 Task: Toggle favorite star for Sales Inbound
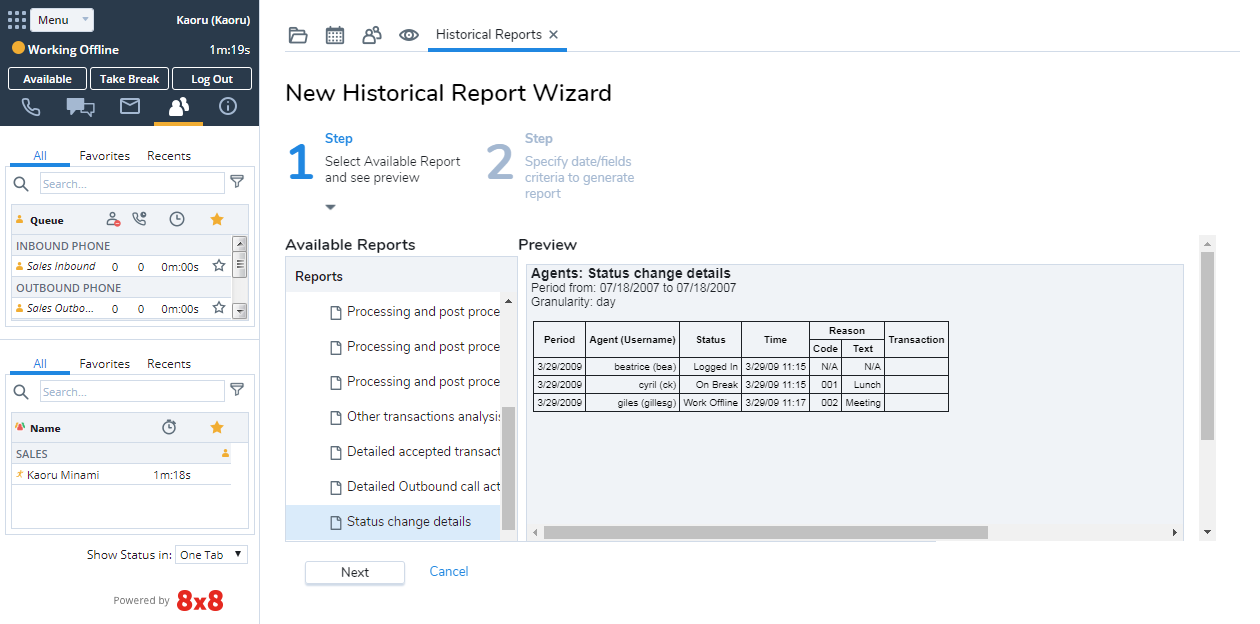[x=218, y=266]
